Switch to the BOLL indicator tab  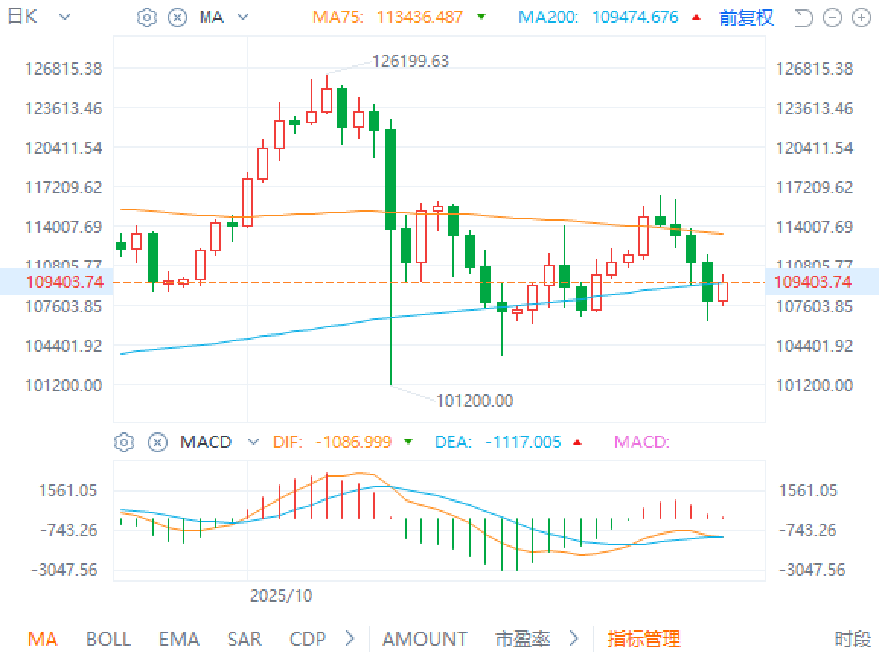tap(108, 639)
